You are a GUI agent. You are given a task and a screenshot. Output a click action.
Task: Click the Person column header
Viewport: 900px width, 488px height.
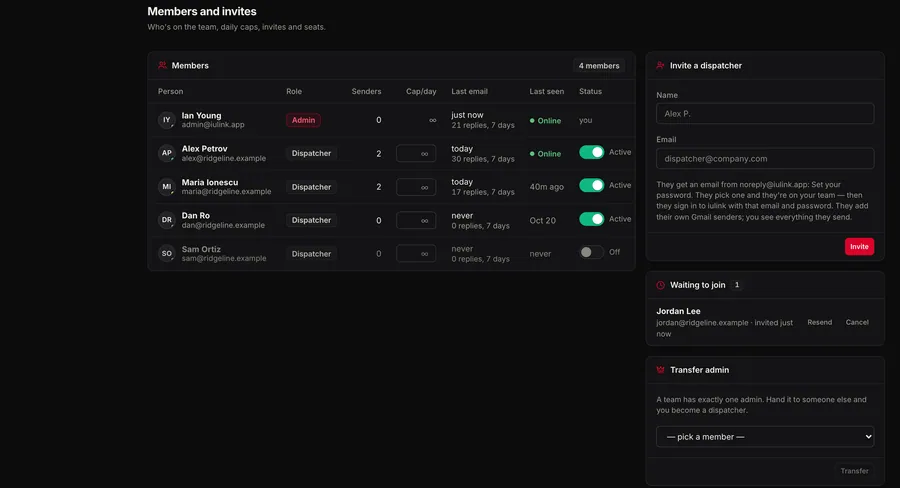click(x=170, y=91)
